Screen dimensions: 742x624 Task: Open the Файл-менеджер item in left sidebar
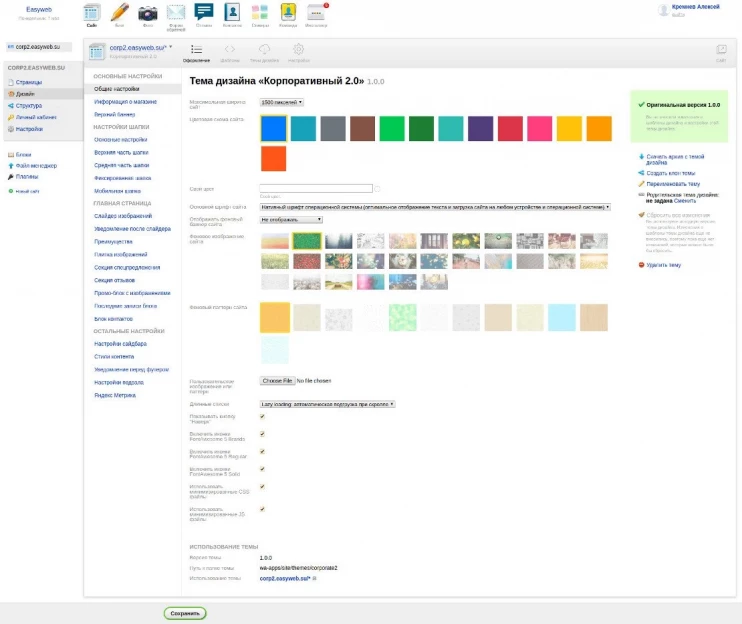click(x=36, y=165)
